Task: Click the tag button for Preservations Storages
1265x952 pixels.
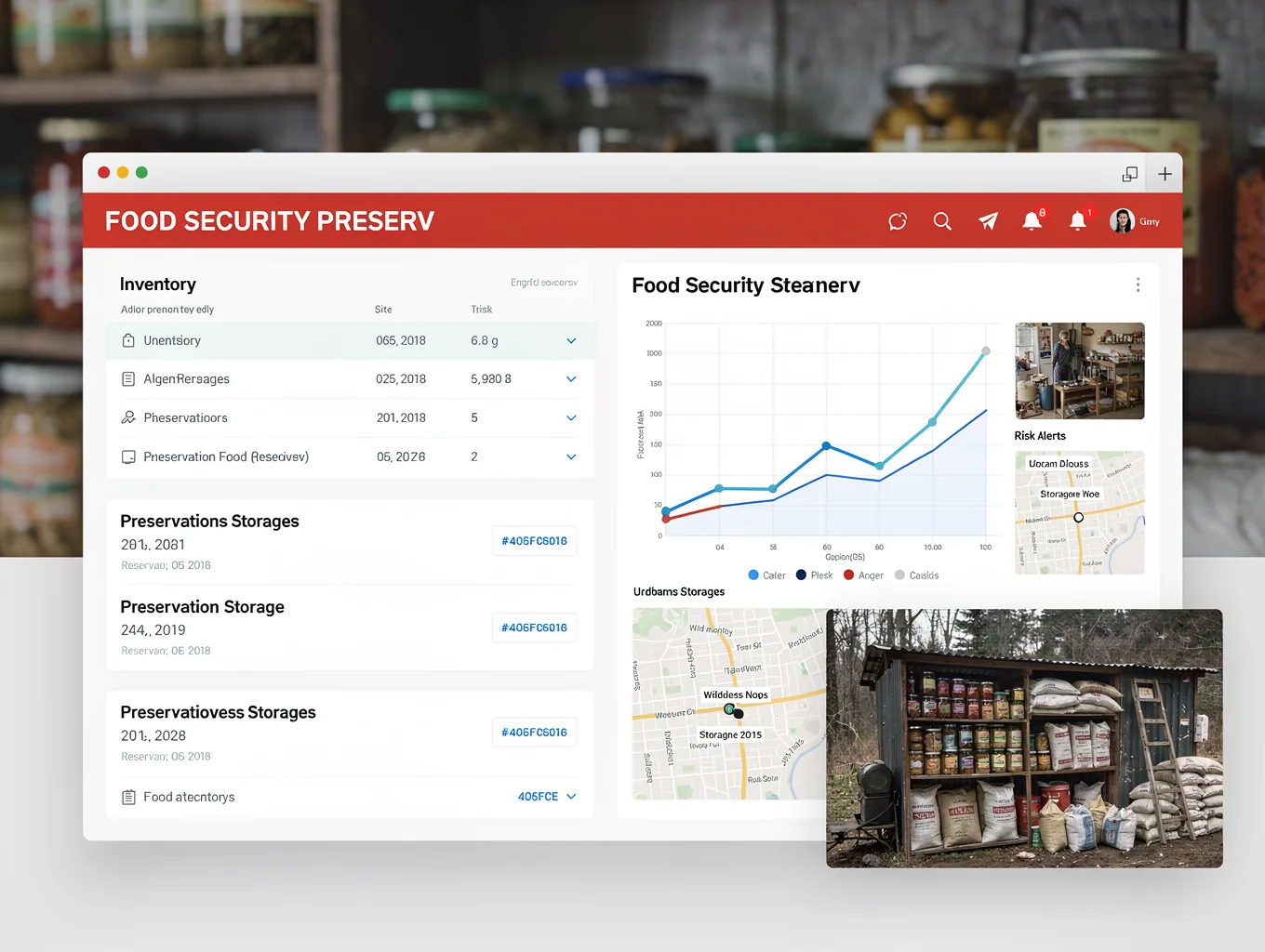Action: [x=534, y=541]
